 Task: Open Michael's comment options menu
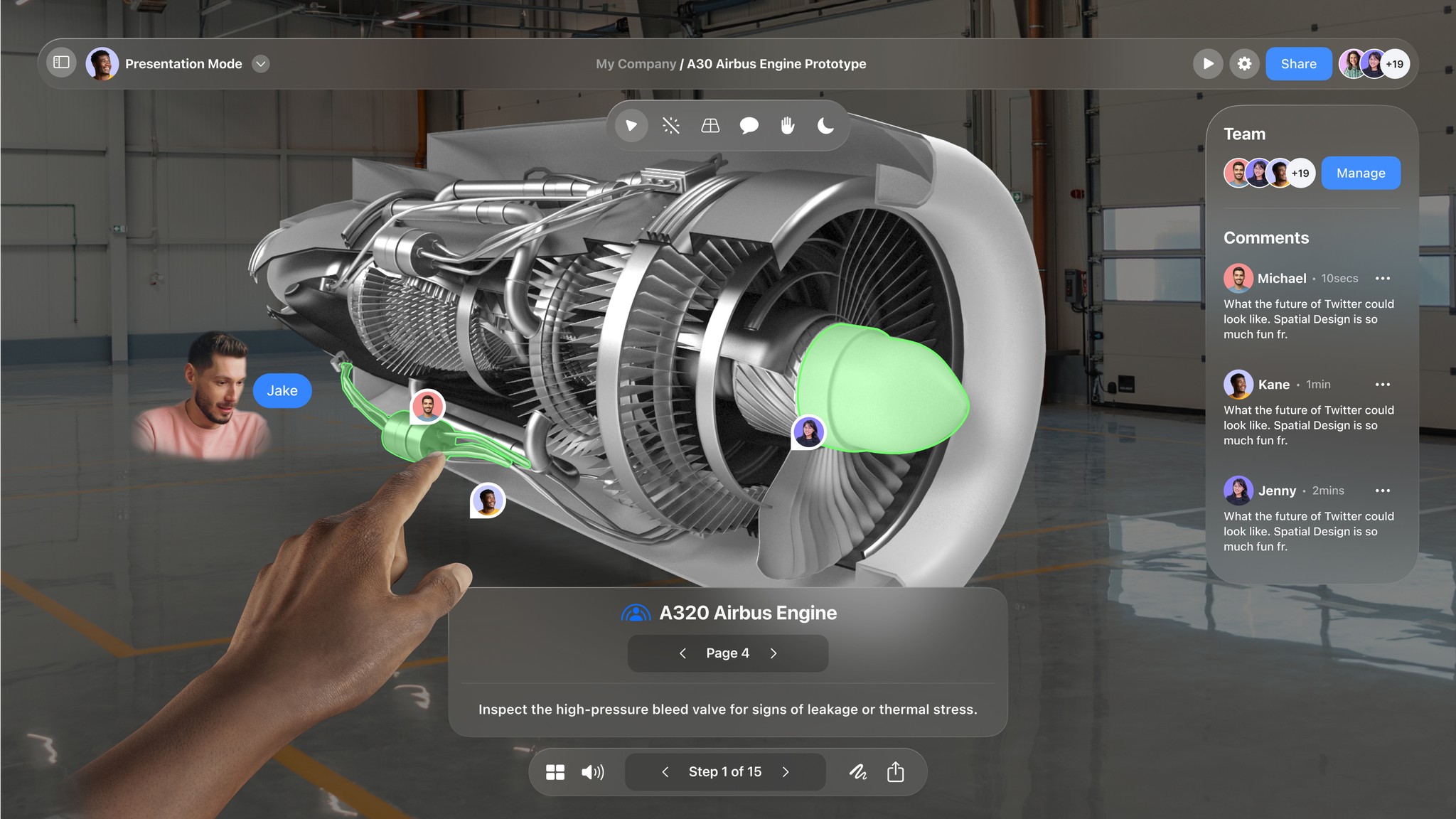click(x=1382, y=279)
